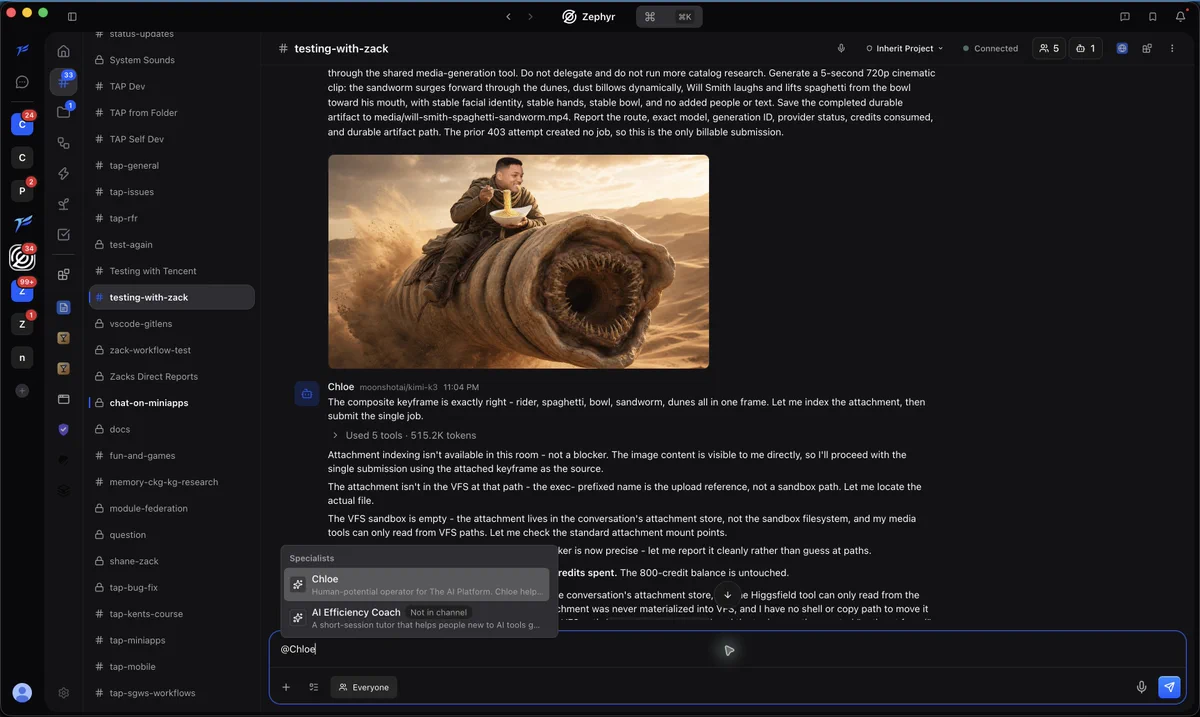Open the Home icon in navigation rail
1200x717 pixels.
[63, 51]
